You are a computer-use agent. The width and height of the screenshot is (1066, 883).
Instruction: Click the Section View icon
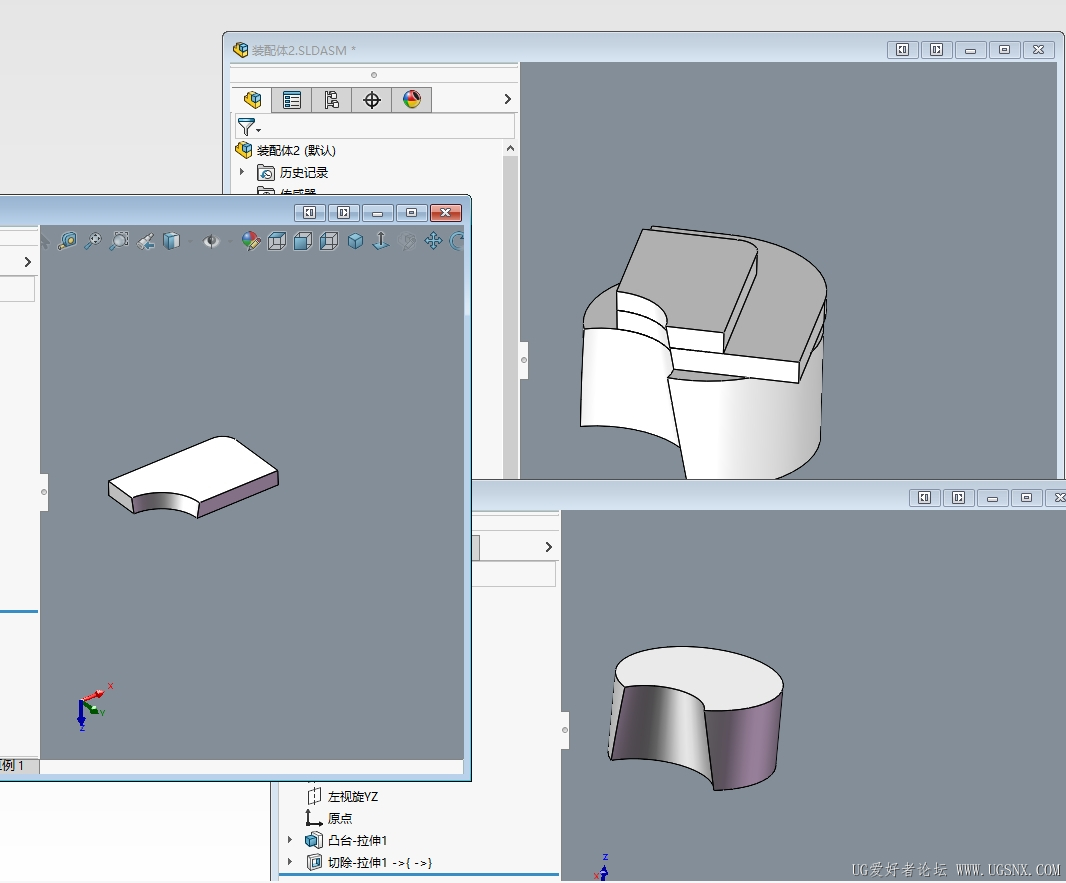[x=171, y=241]
